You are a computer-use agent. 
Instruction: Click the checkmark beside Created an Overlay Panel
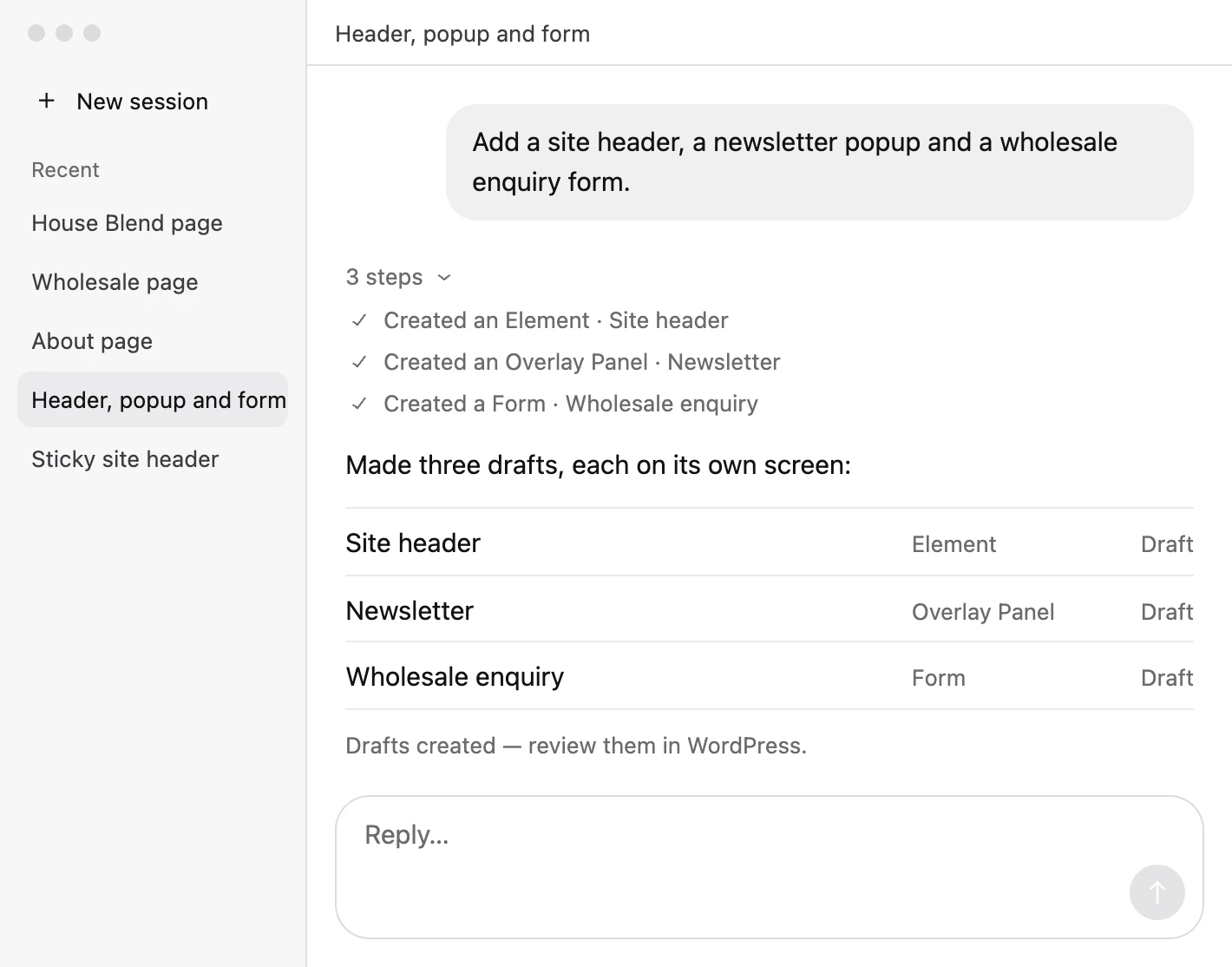coord(359,362)
